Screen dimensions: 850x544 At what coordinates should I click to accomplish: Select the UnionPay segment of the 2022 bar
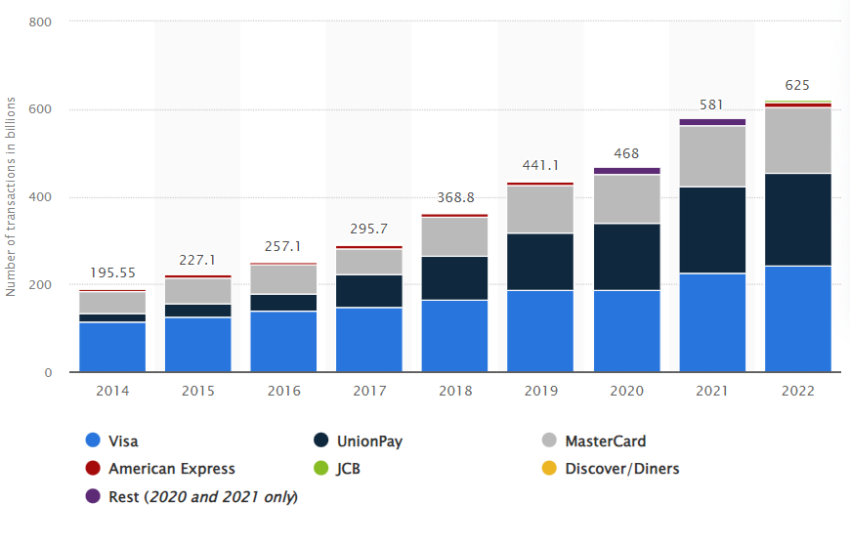pyautogui.click(x=798, y=219)
